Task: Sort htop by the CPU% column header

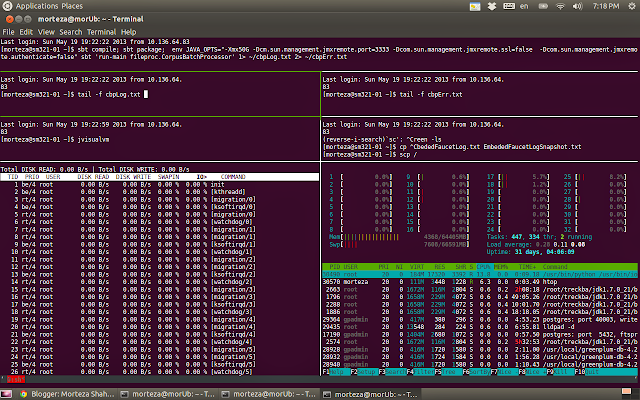Action: [x=484, y=267]
